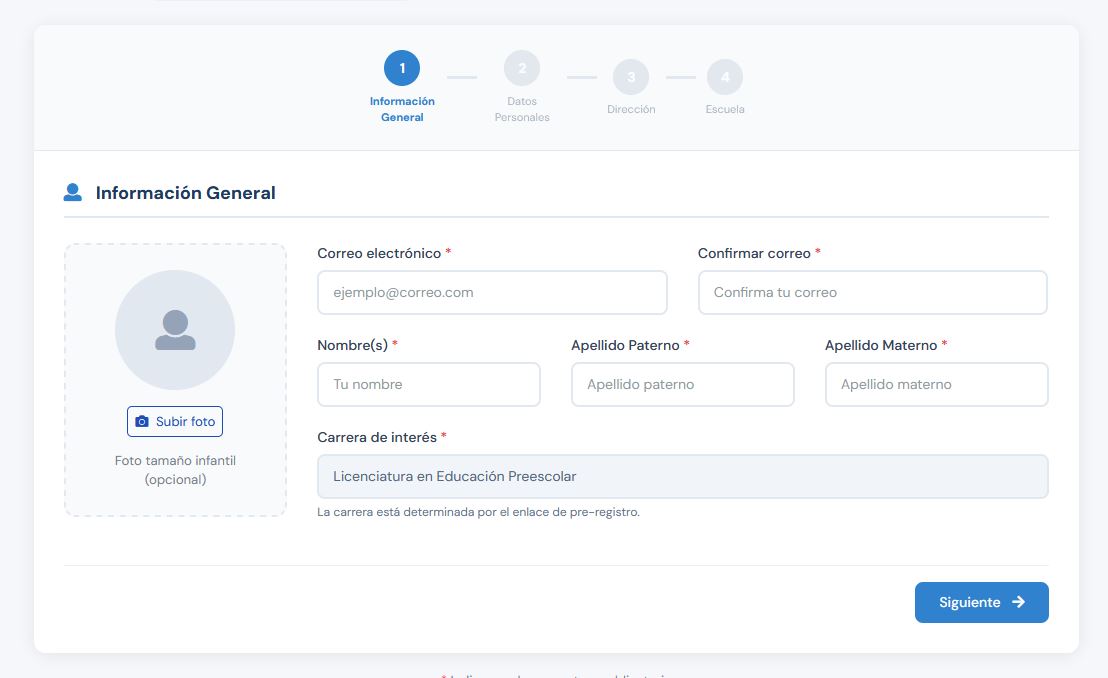Image resolution: width=1108 pixels, height=678 pixels.
Task: Open the Escuela step label
Action: (x=725, y=109)
